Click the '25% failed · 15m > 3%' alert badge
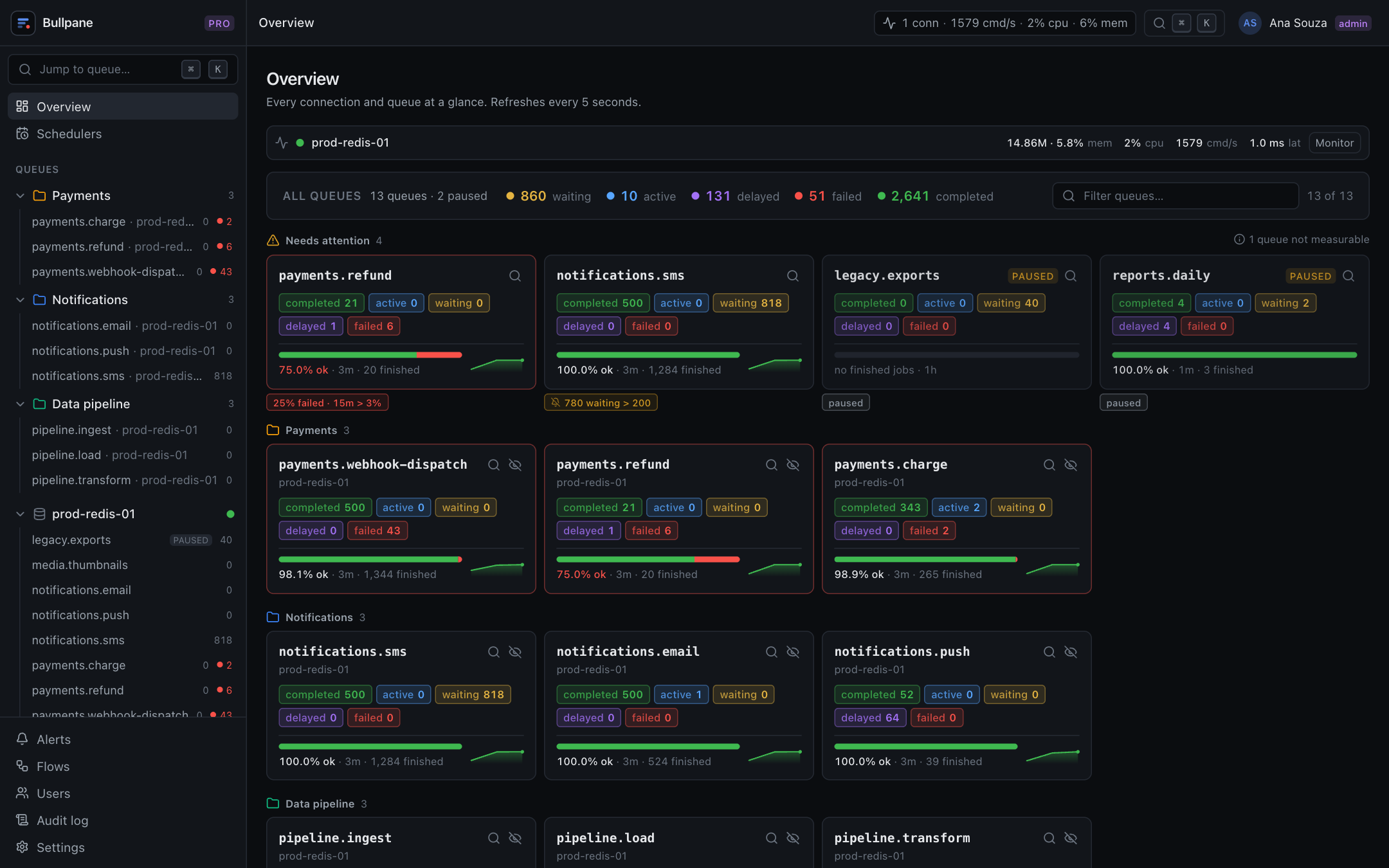 [x=327, y=402]
